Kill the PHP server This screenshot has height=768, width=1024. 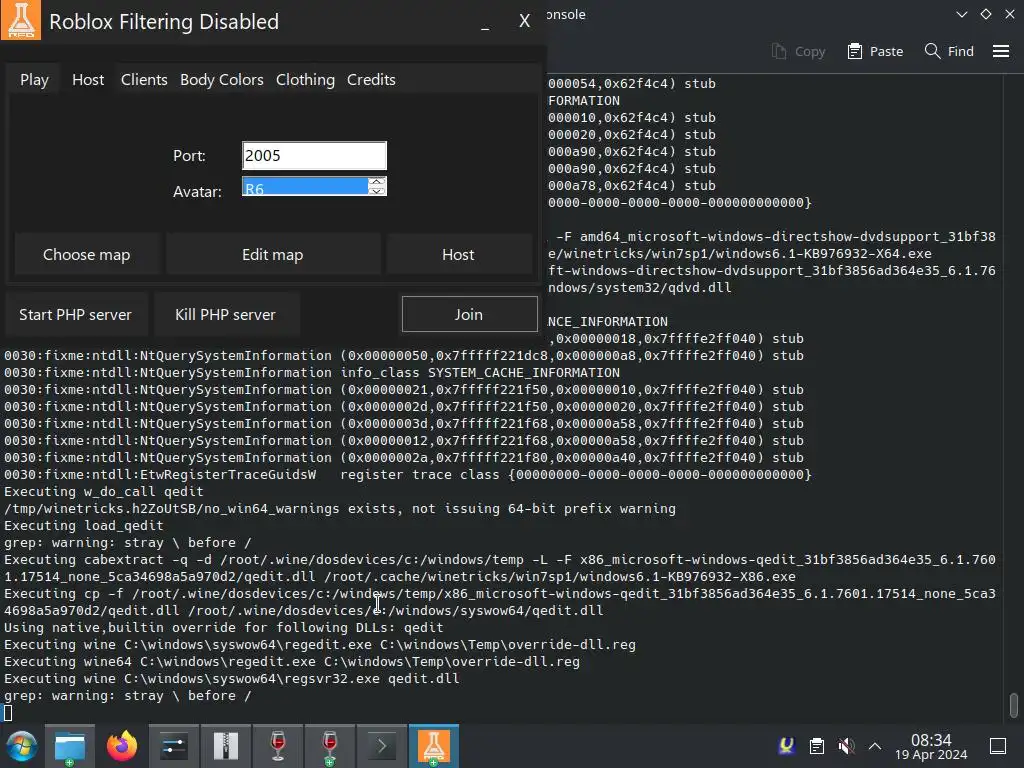[225, 315]
